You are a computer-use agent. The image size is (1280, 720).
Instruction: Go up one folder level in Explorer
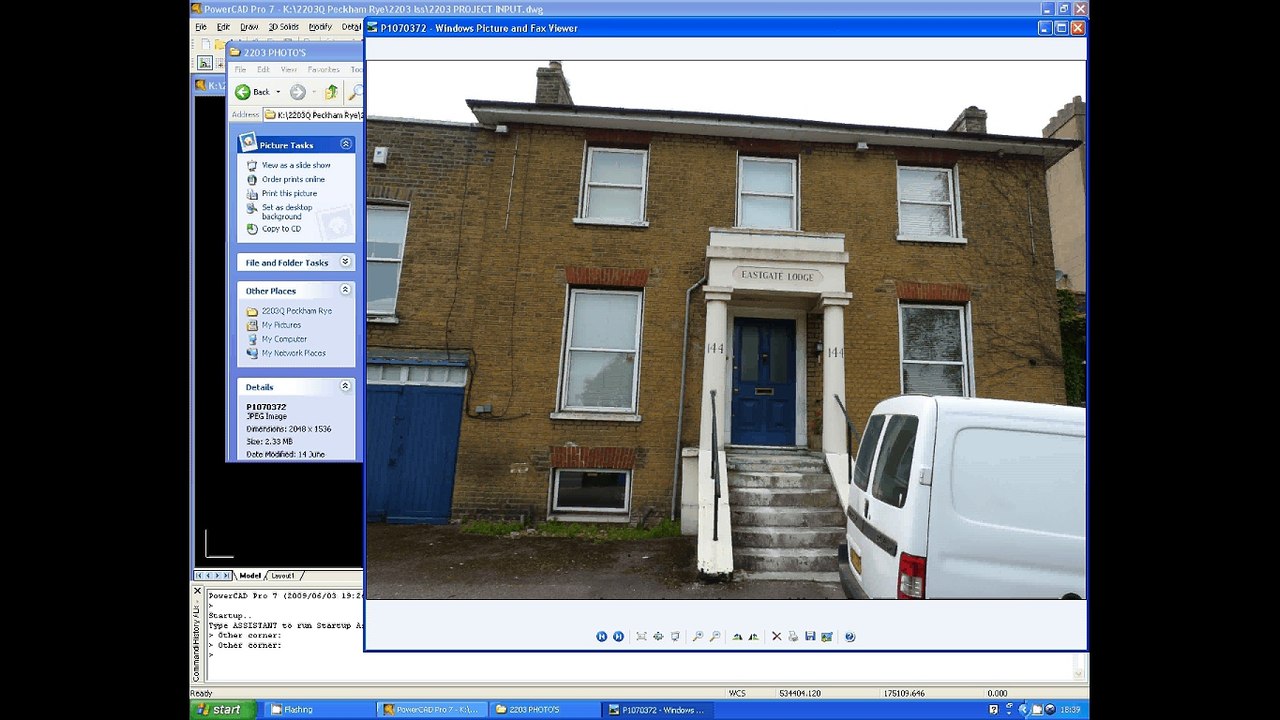coord(331,92)
